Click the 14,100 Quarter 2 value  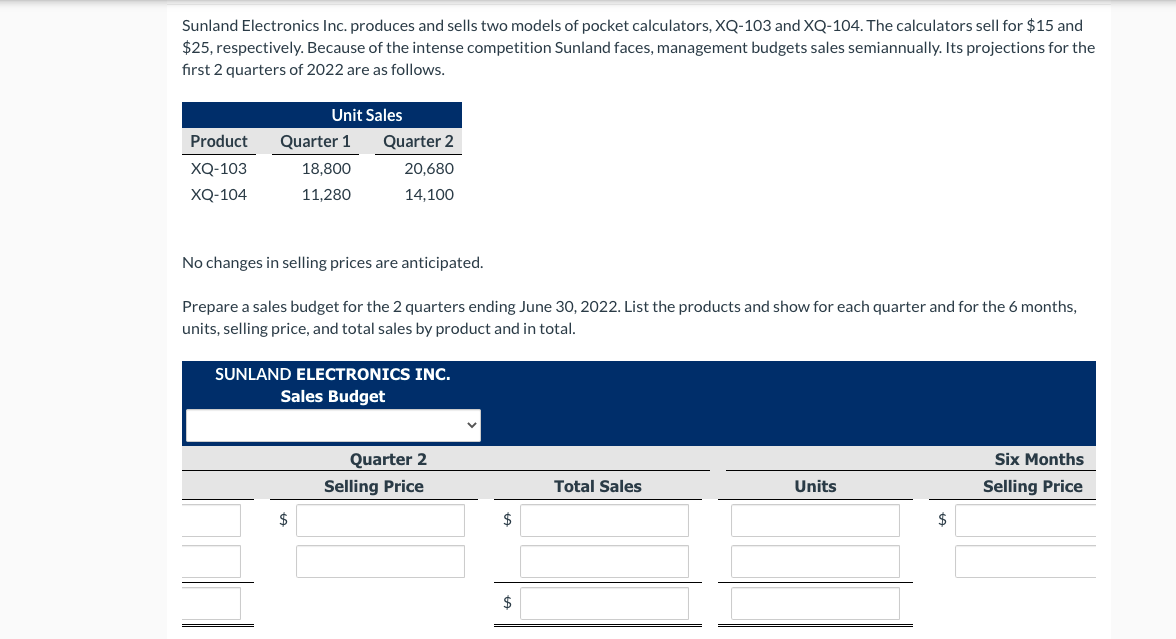(x=429, y=195)
